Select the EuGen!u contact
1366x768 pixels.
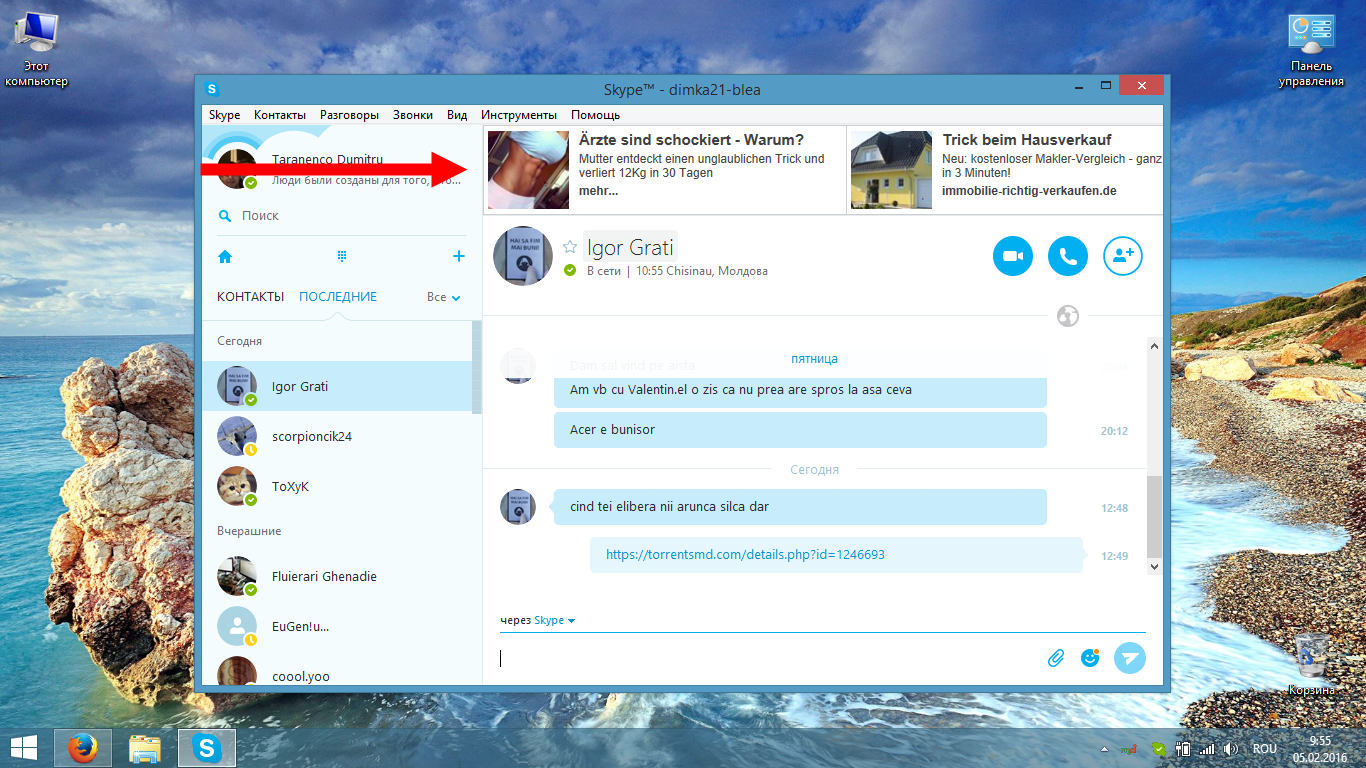click(337, 626)
